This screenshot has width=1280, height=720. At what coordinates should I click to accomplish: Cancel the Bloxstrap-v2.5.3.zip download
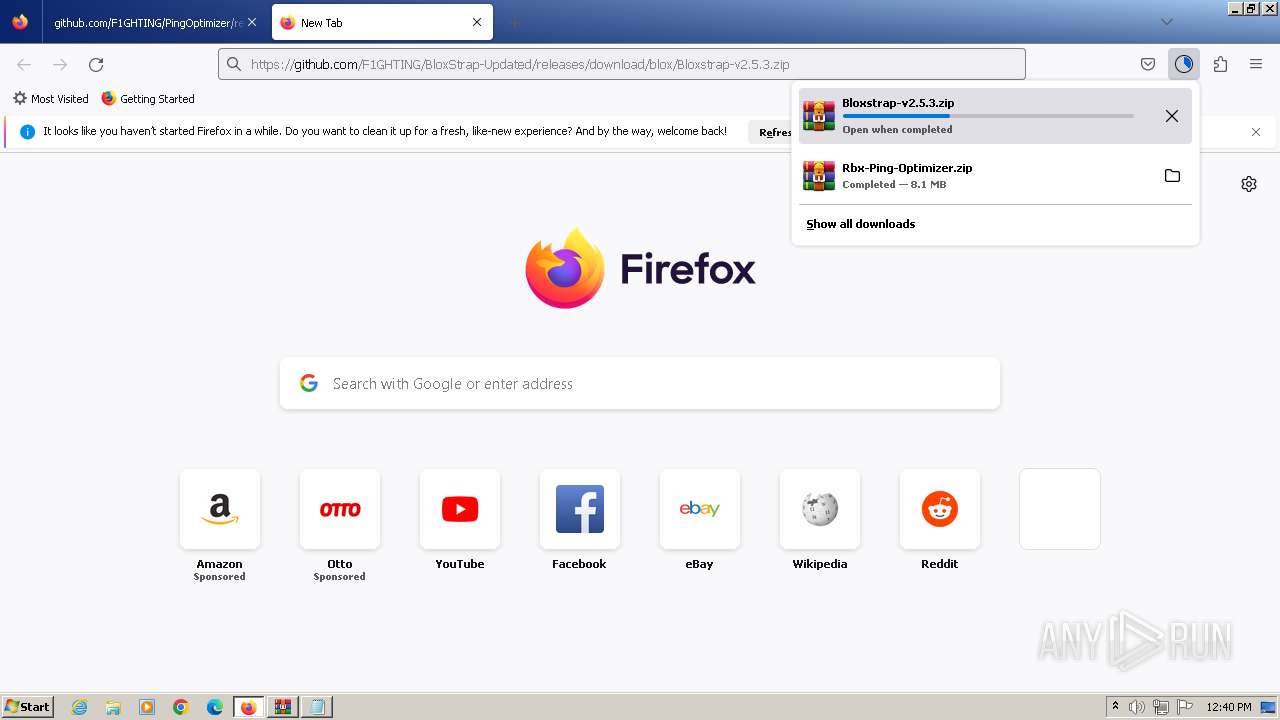[x=1172, y=116]
